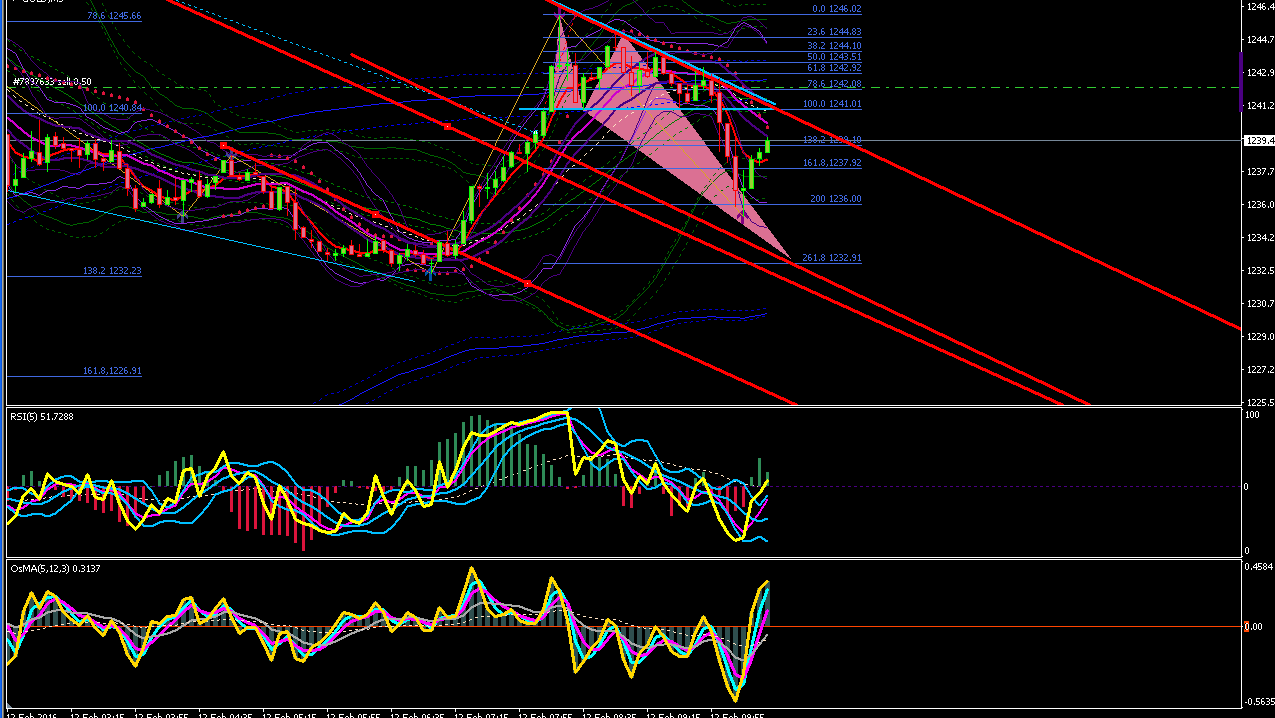The image size is (1275, 718).
Task: Click the Fibonacci label 161.8 1226.91
Action: [x=112, y=371]
